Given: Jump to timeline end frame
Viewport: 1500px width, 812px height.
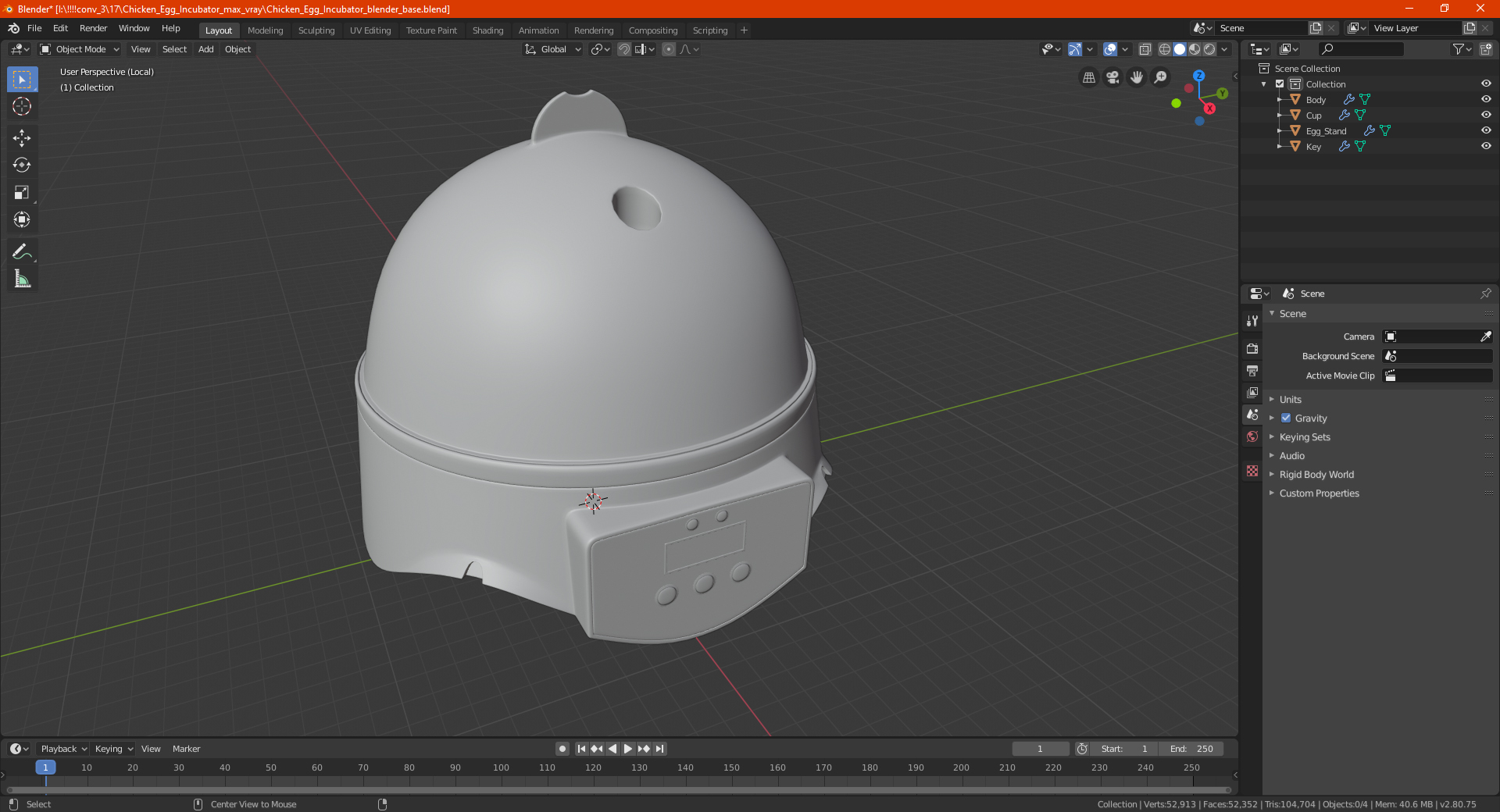Looking at the screenshot, I should (660, 749).
